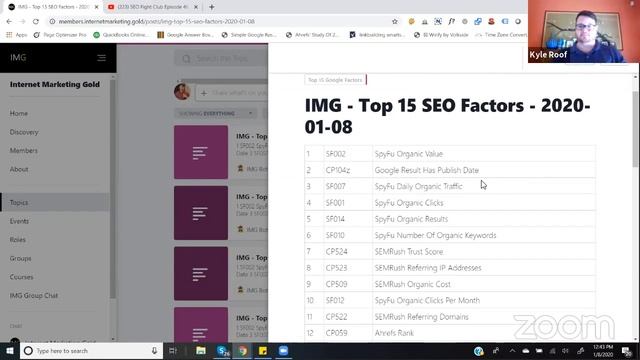Click the user avatar next to share box
The image size is (640, 360).
coord(182,91)
